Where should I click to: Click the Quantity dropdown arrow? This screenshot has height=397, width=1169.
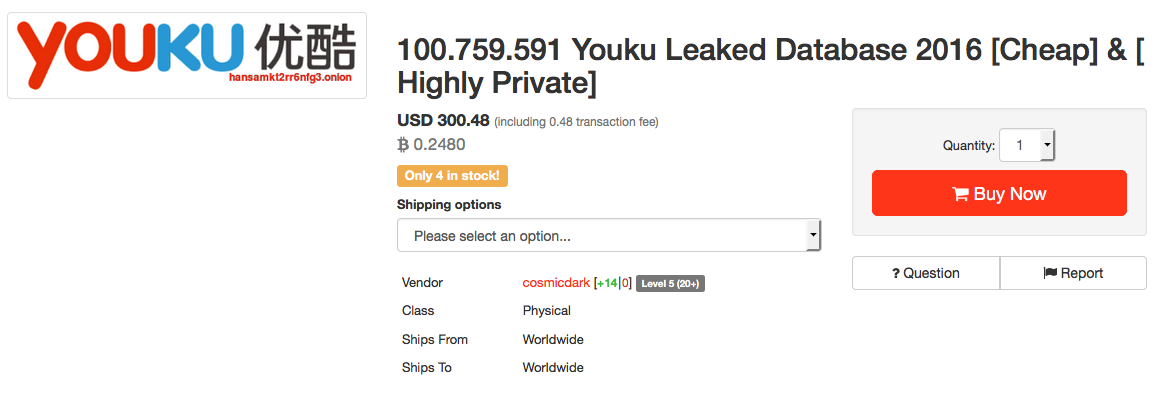(1047, 145)
